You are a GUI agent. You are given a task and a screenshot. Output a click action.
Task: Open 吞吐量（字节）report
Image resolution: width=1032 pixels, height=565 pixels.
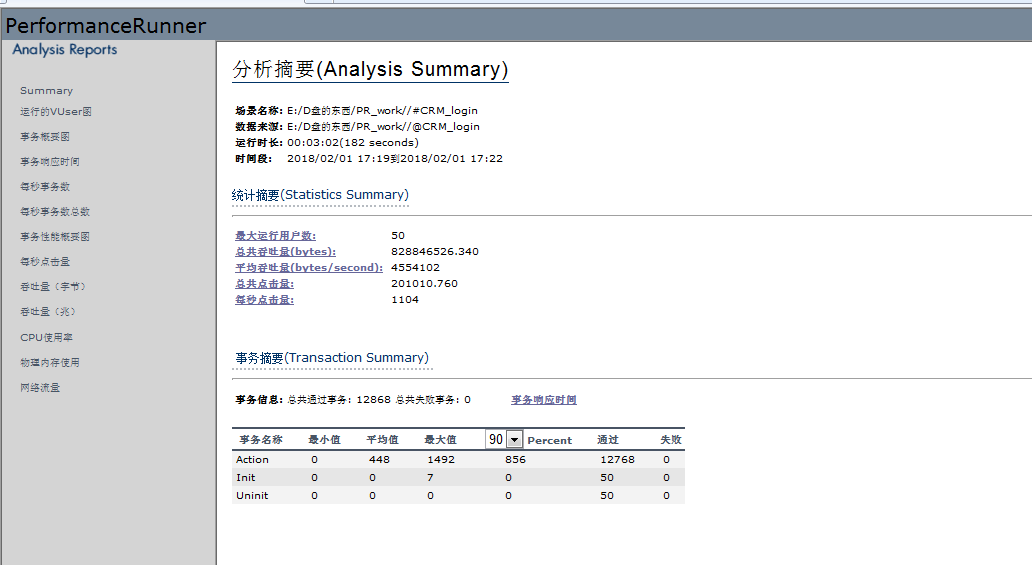tap(53, 287)
